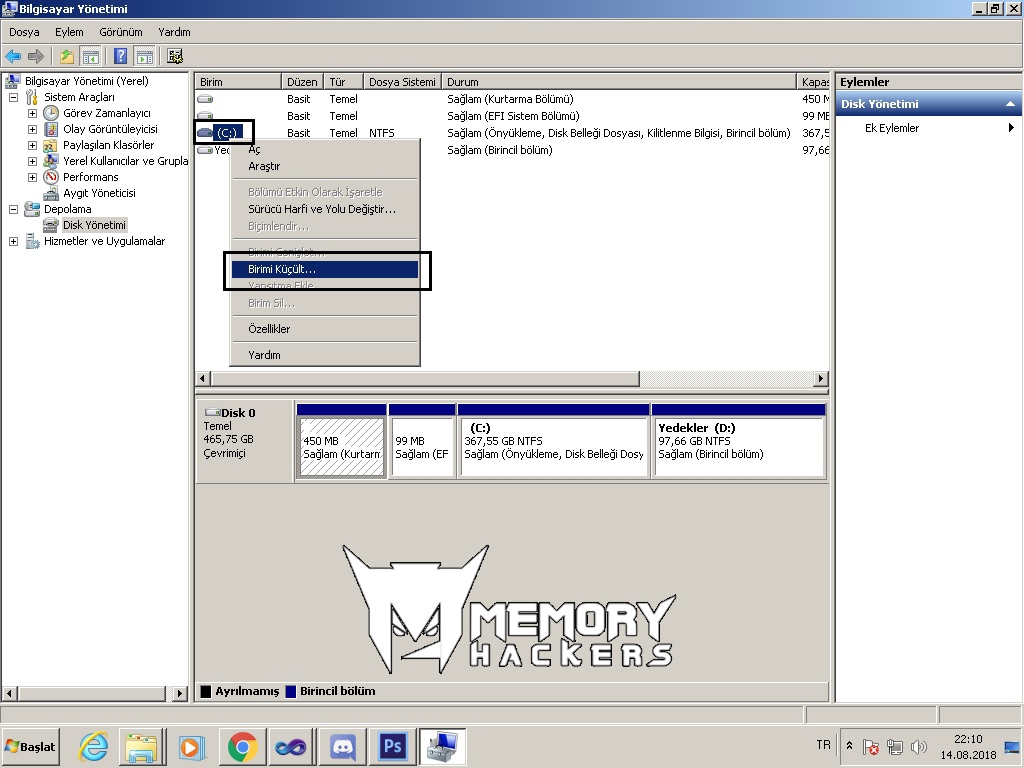The image size is (1024, 768).
Task: Choose Birimi Küçült… from context menu
Action: [x=325, y=269]
